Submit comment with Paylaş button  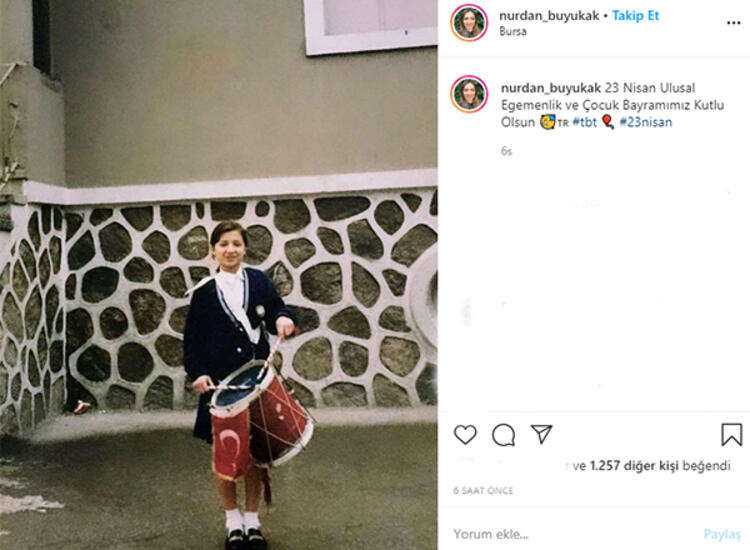722,534
